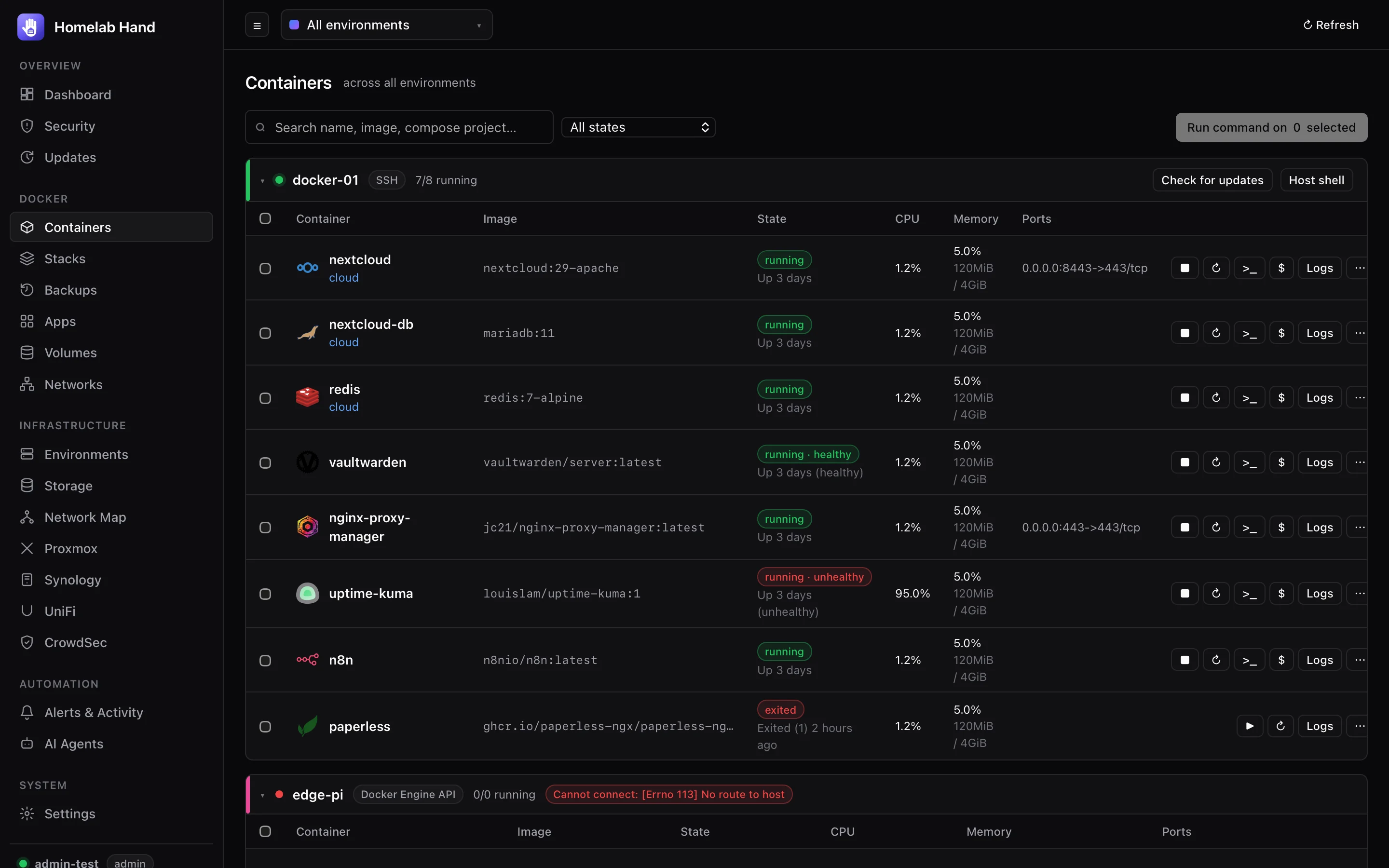Check the nextcloud row checkbox
1389x868 pixels.
[x=265, y=269]
